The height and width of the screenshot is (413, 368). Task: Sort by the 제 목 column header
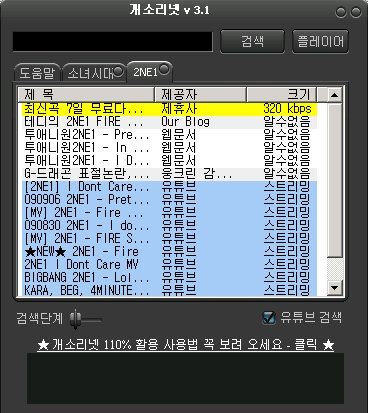click(x=86, y=95)
